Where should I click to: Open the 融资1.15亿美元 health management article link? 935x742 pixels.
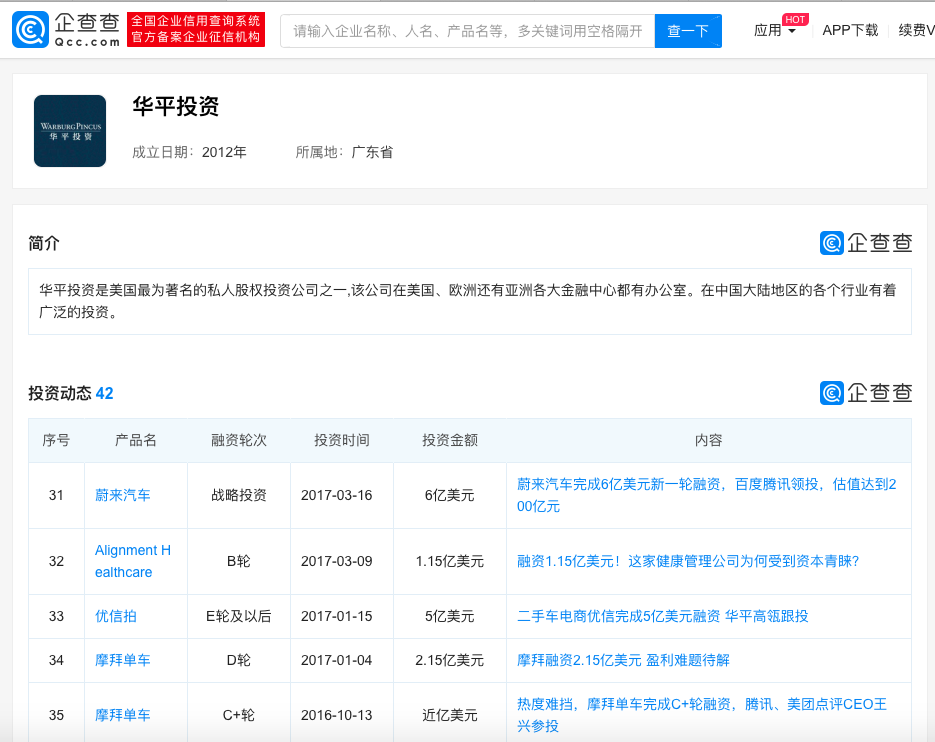pyautogui.click(x=688, y=561)
